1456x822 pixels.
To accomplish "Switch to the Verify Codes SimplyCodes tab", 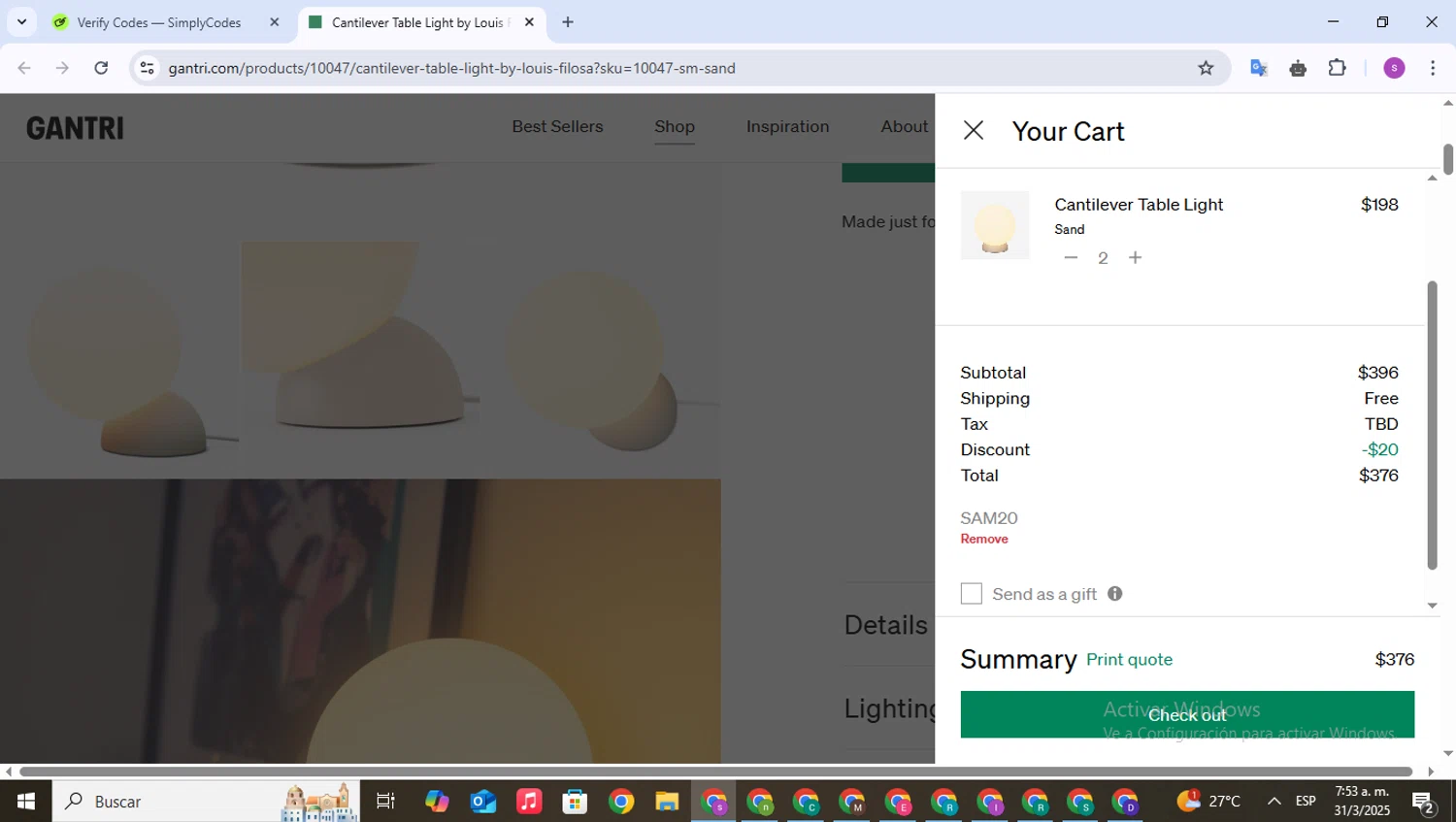I will (x=158, y=22).
